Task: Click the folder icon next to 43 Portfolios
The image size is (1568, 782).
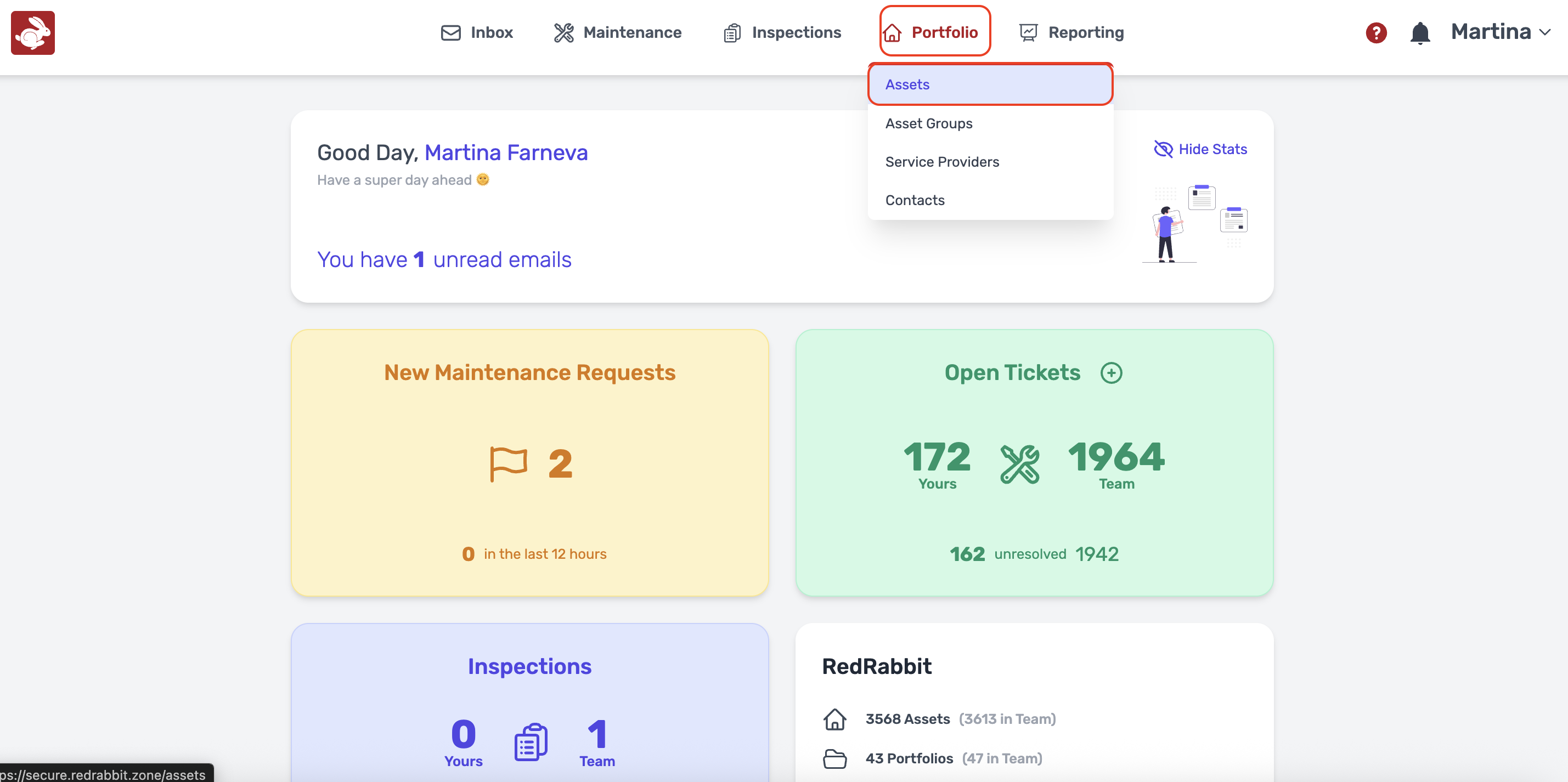Action: click(x=834, y=758)
